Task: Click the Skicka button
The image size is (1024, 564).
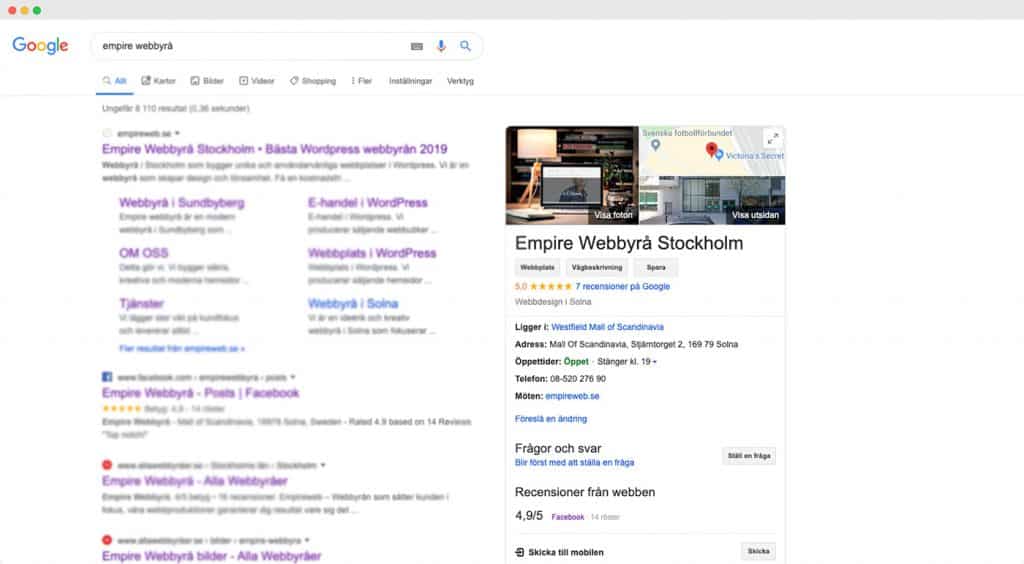Action: click(x=758, y=552)
